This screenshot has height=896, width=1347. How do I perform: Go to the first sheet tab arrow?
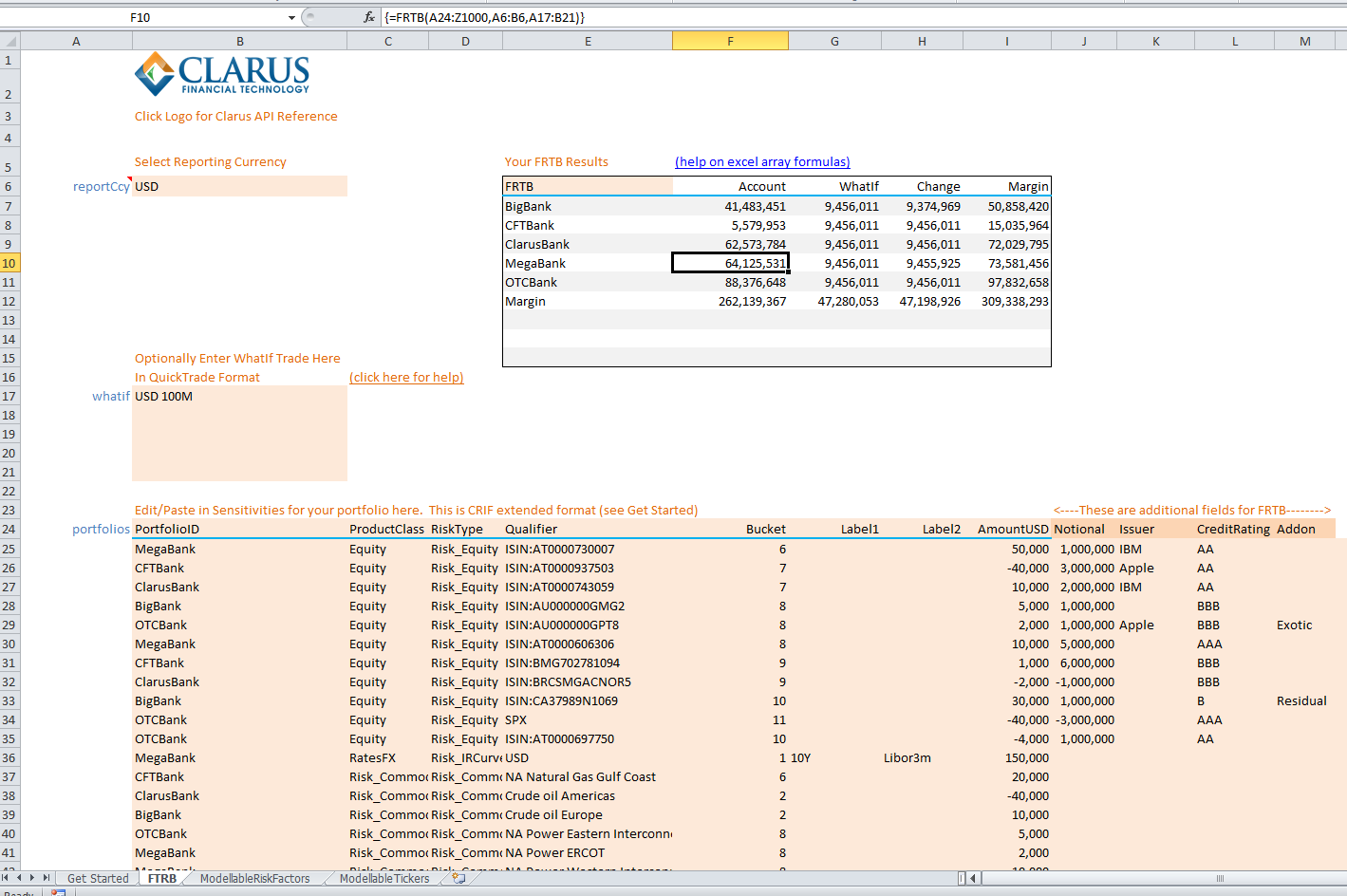pos(7,878)
